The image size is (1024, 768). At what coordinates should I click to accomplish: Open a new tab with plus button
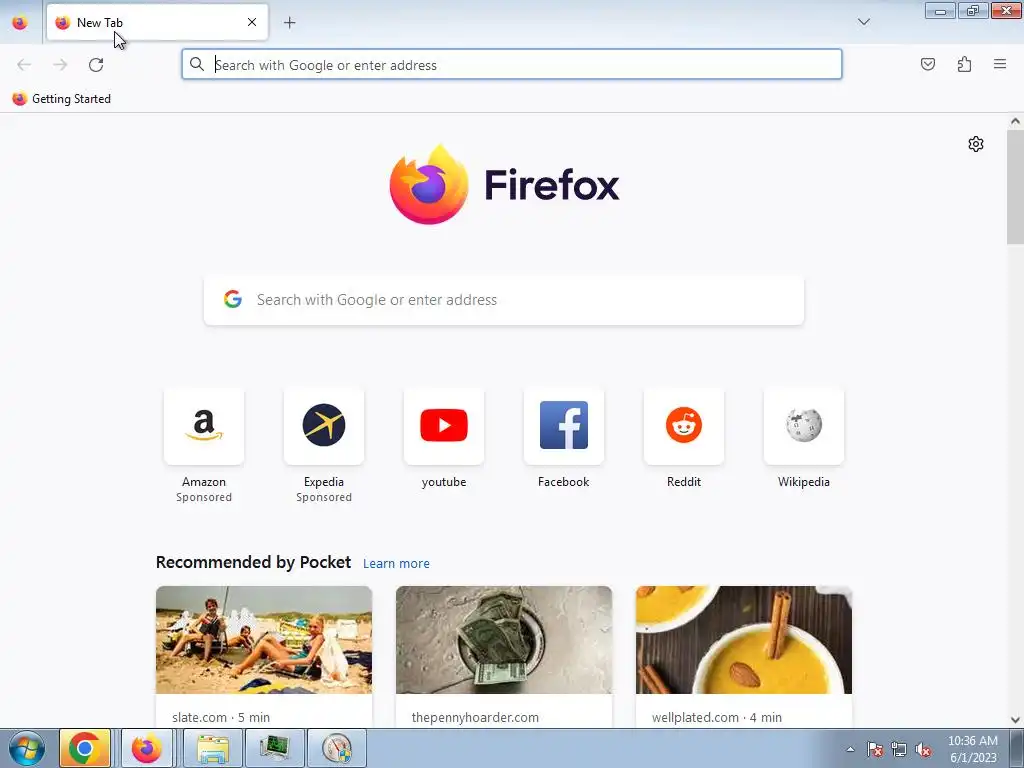(289, 23)
